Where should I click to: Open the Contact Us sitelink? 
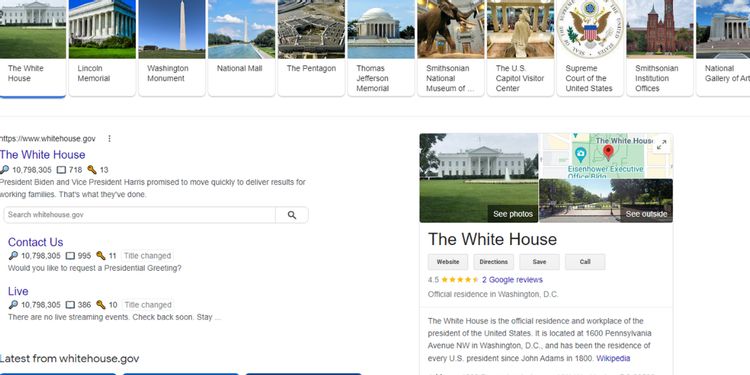coord(35,242)
